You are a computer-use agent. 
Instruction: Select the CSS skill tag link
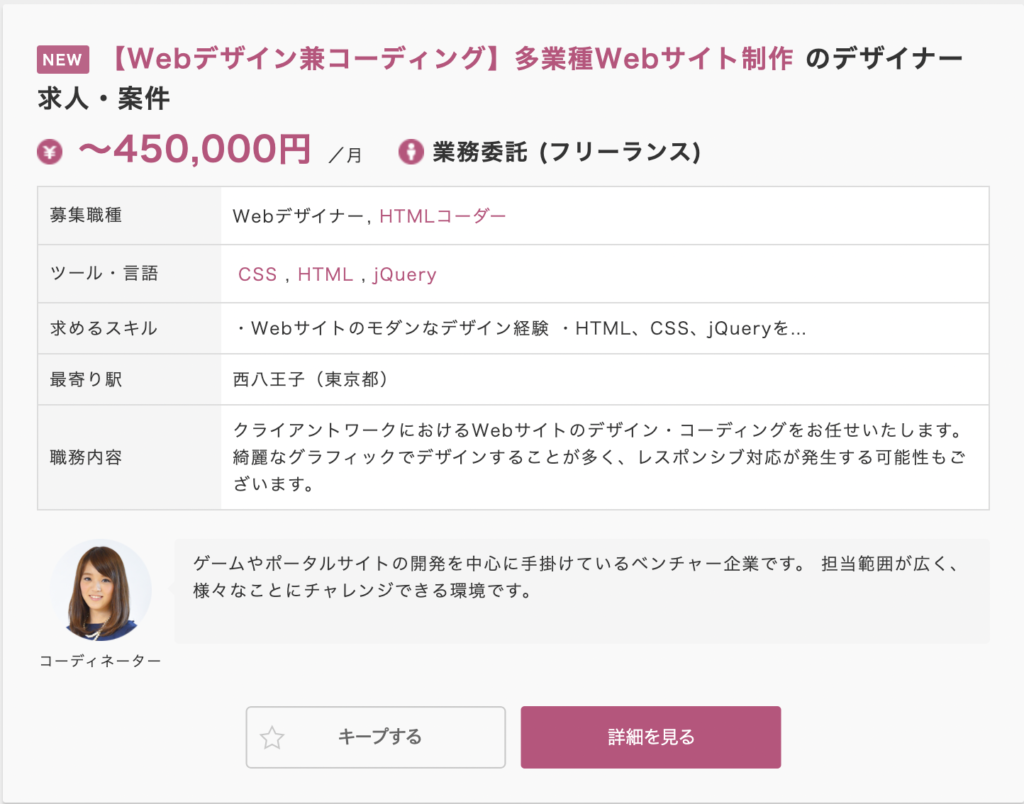coord(257,275)
